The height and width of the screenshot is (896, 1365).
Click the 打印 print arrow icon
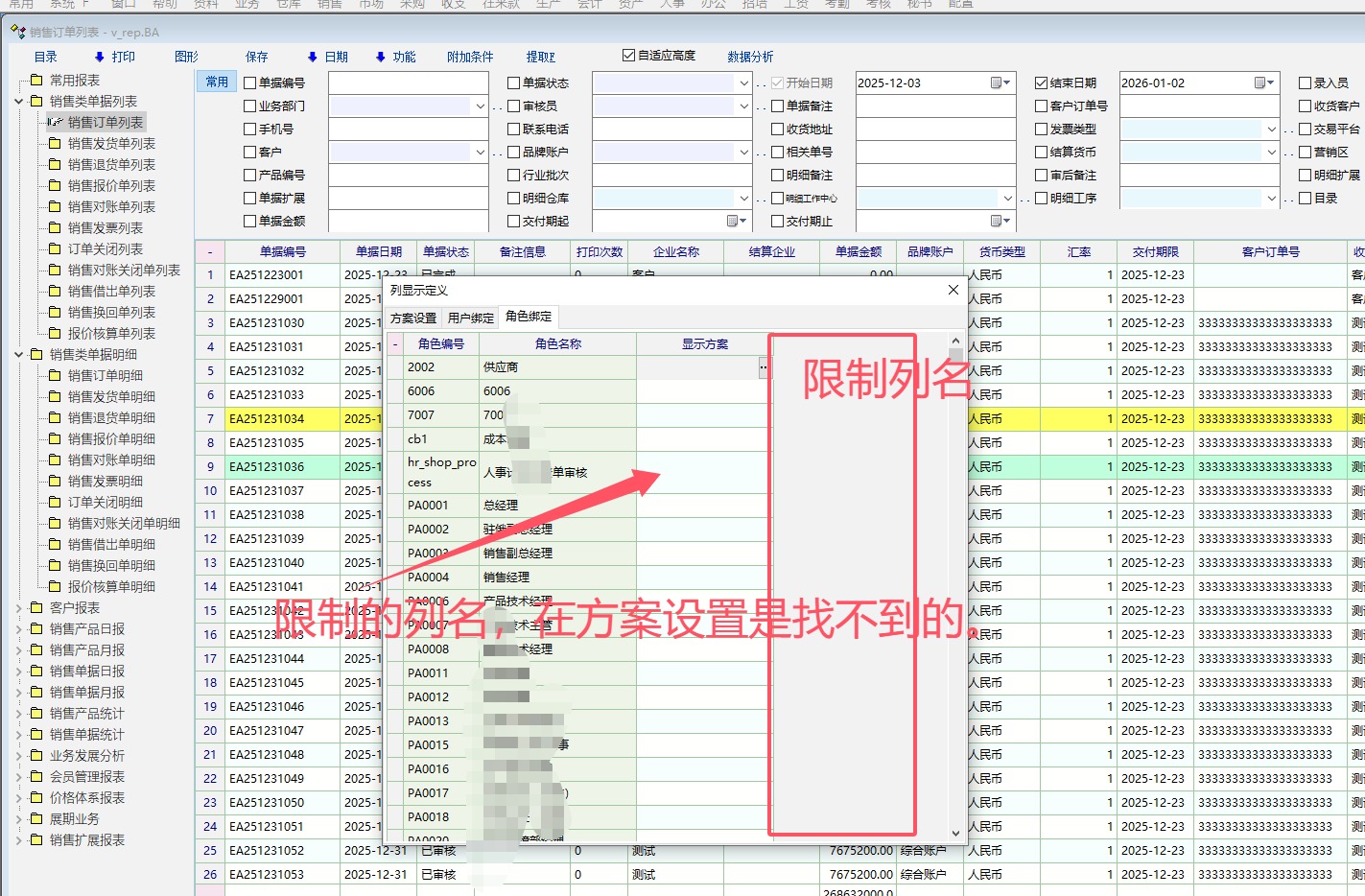point(100,58)
